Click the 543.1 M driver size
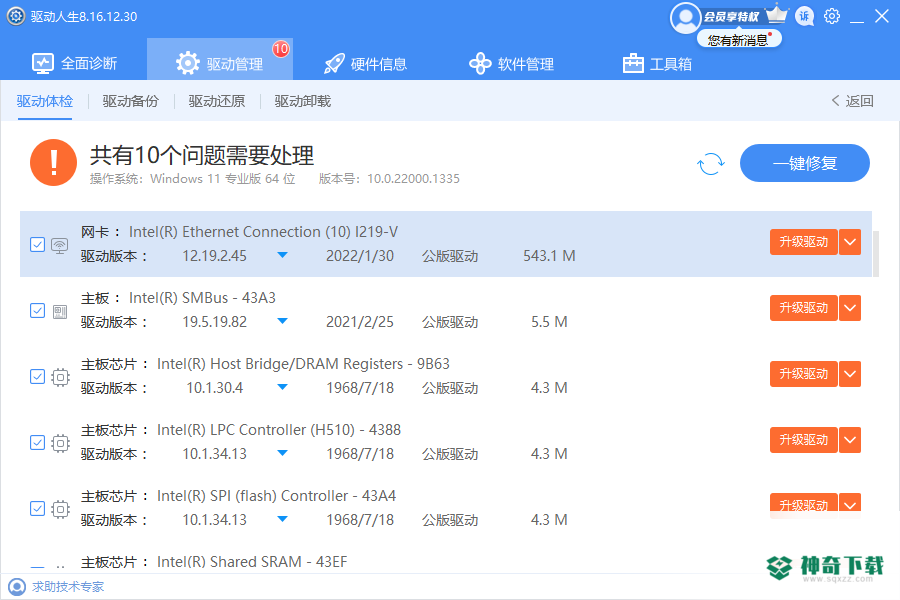 [x=549, y=256]
